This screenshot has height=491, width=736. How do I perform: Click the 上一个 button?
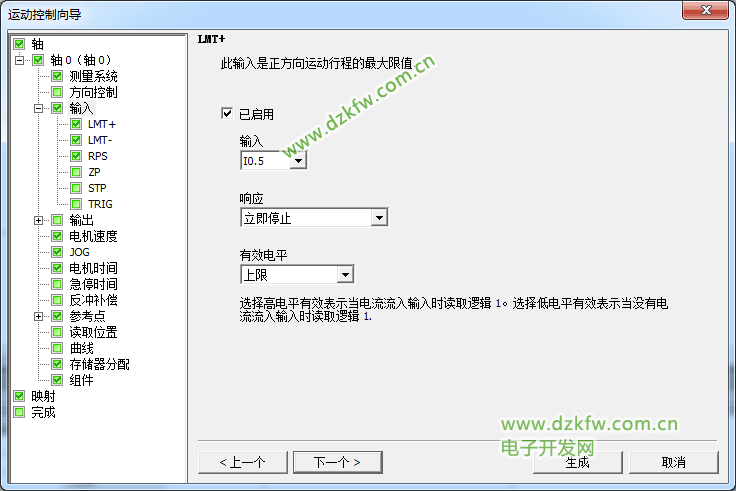click(x=243, y=462)
